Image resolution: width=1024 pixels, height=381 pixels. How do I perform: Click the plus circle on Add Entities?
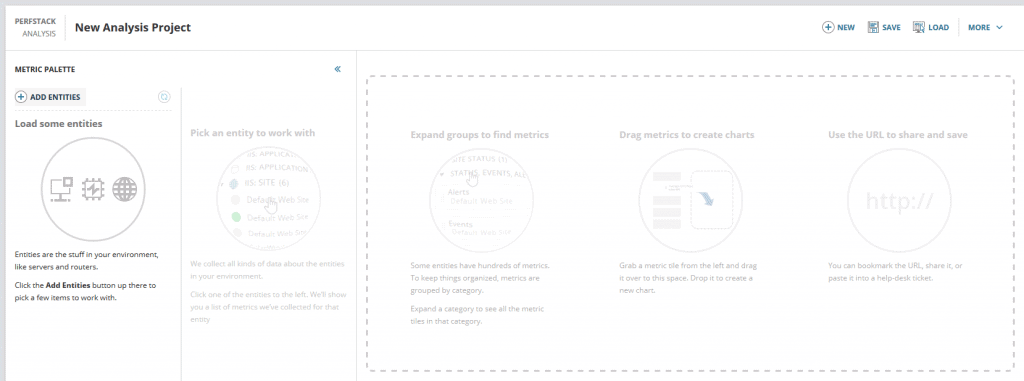click(x=21, y=97)
